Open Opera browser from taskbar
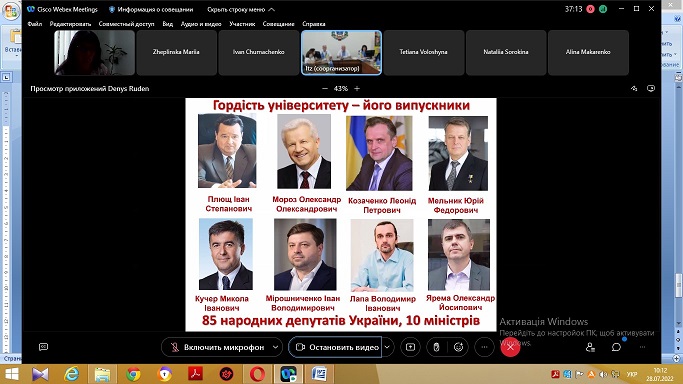683x384 pixels. click(257, 374)
